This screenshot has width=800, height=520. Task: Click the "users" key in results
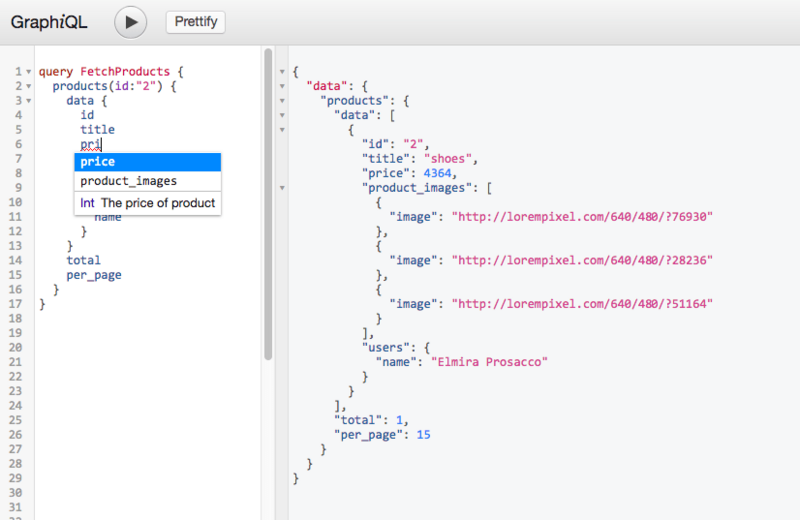click(389, 348)
